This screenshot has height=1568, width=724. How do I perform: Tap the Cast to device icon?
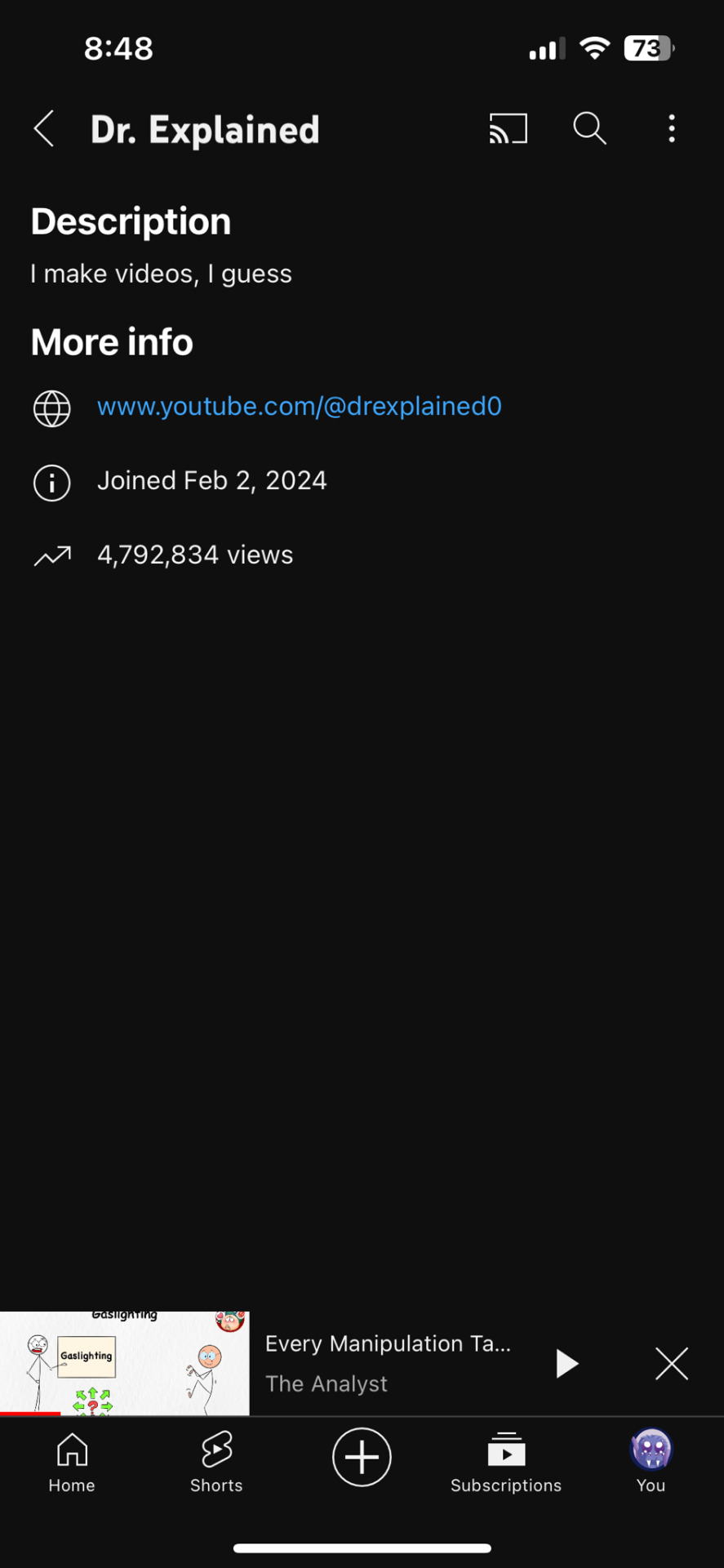click(x=509, y=129)
